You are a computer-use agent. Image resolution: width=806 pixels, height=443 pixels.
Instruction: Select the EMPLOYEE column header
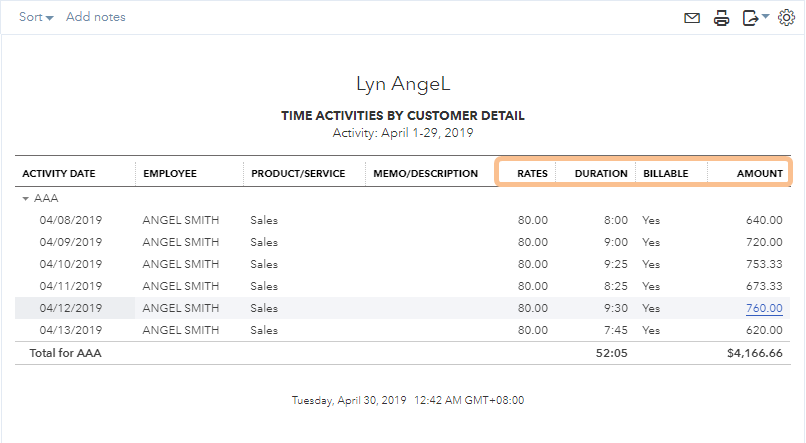point(170,174)
